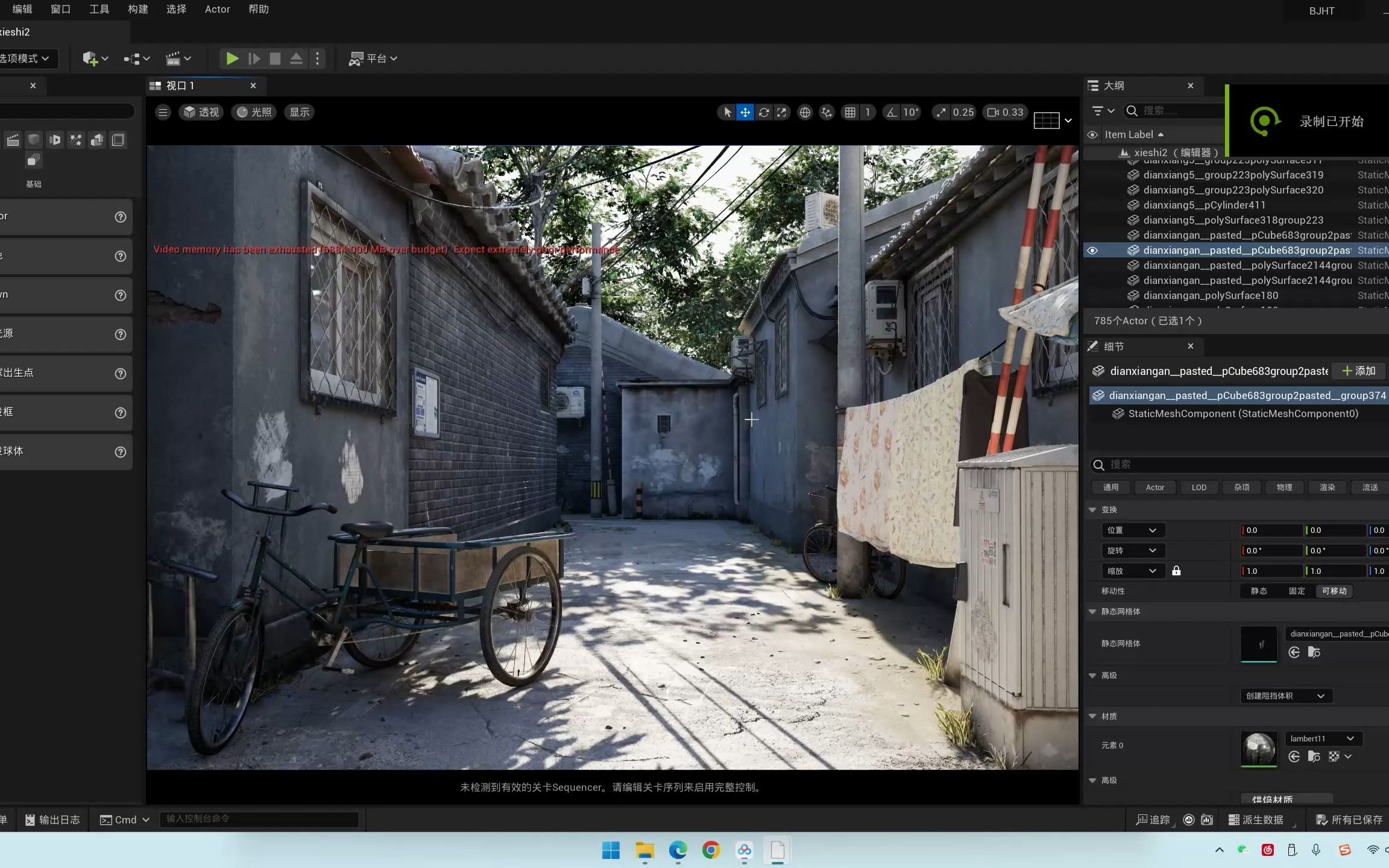
Task: Open the add content cube-plus dropdown
Action: point(95,58)
